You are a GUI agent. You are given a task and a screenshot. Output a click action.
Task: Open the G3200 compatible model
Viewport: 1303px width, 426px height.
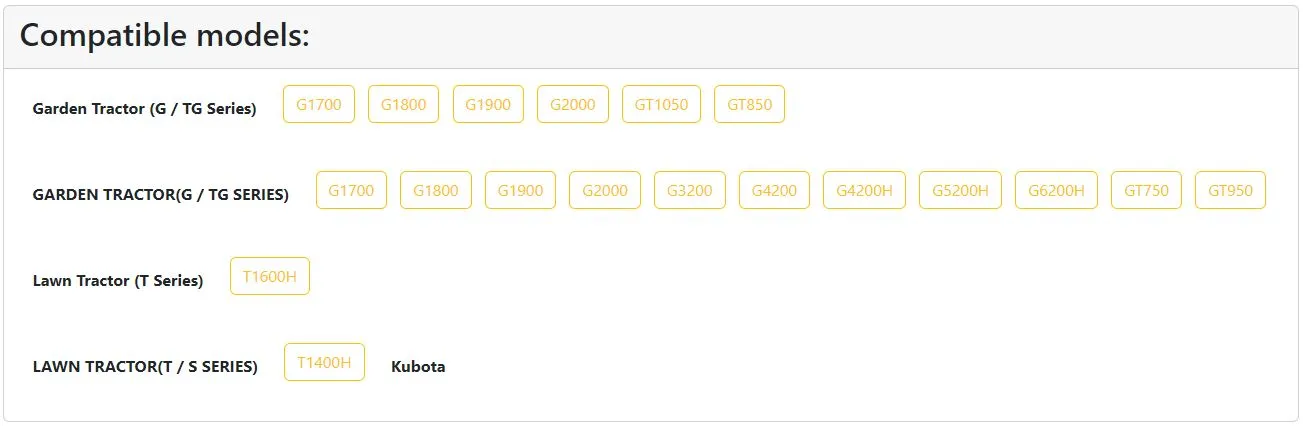(x=690, y=190)
